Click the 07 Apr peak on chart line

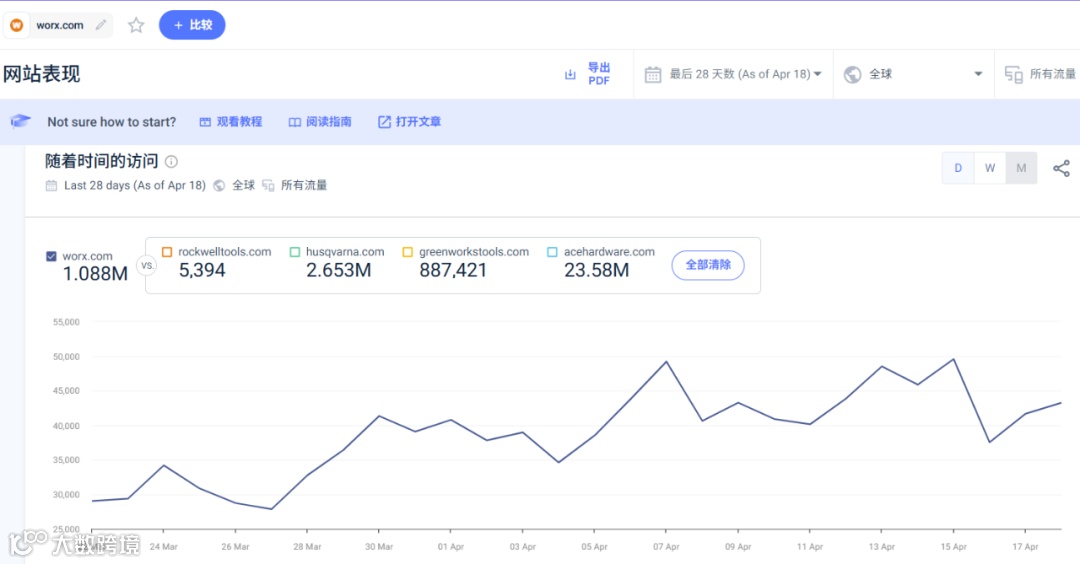point(666,362)
